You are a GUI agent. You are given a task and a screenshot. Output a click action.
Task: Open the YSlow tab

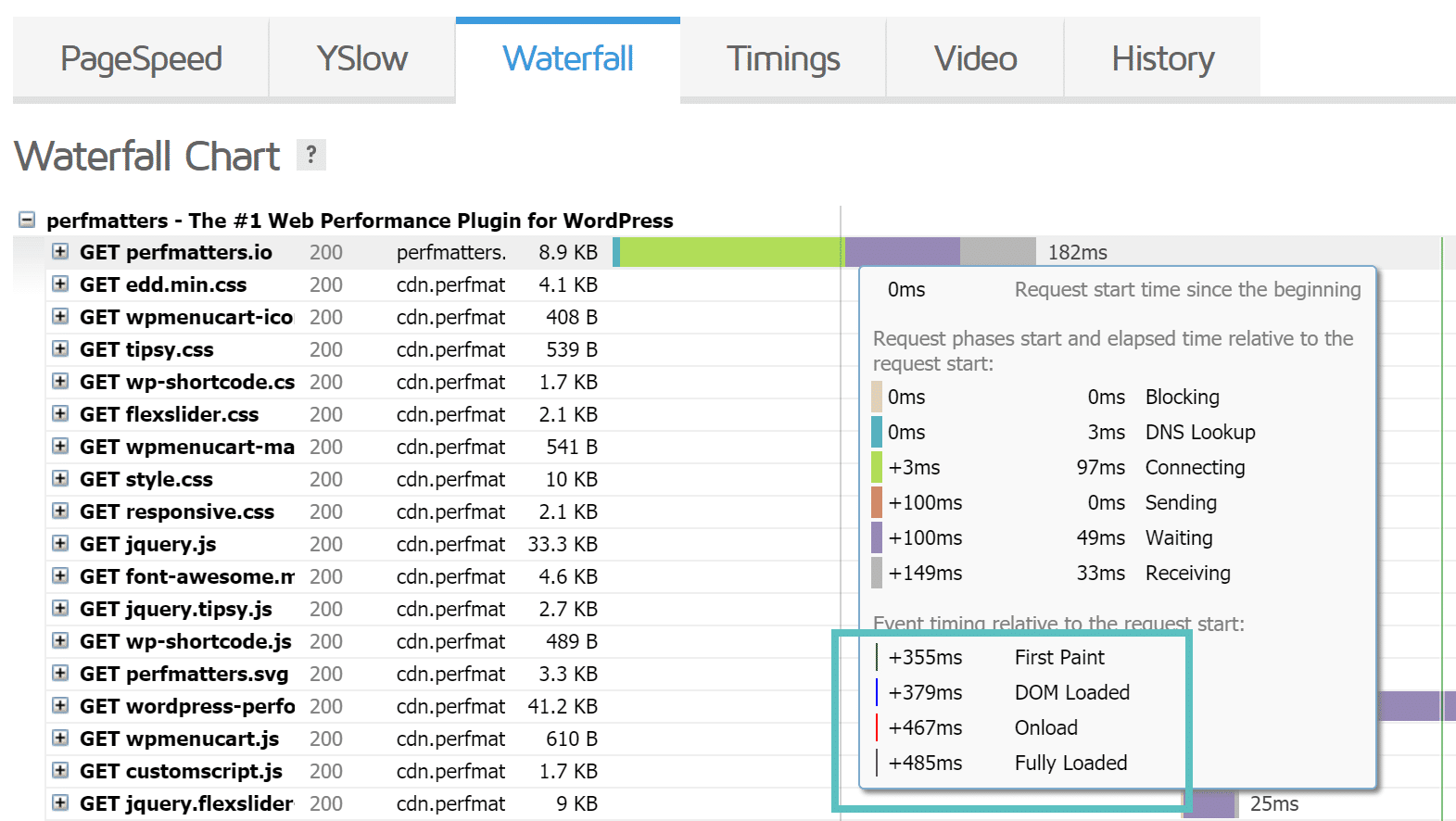click(x=361, y=58)
